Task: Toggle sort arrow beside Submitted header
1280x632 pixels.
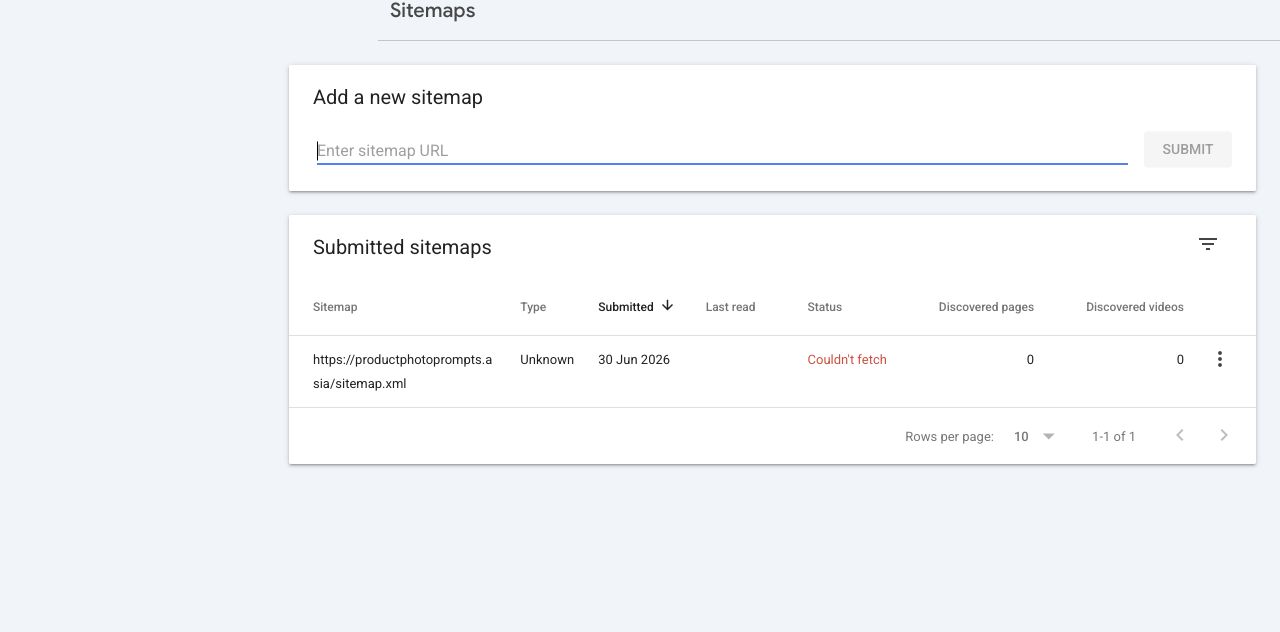Action: pyautogui.click(x=667, y=306)
